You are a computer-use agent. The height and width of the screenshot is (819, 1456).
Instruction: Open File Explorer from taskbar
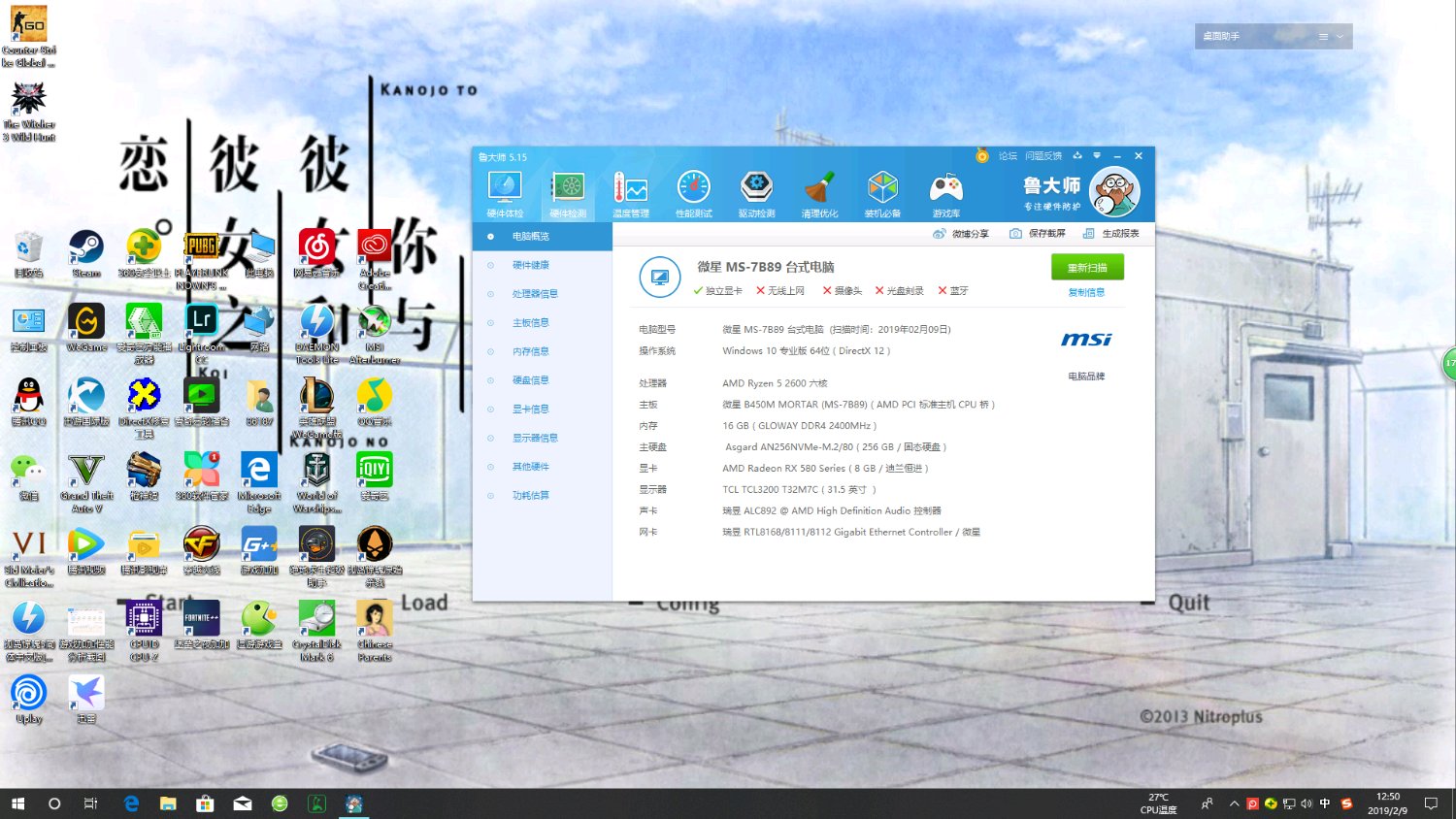tap(168, 803)
